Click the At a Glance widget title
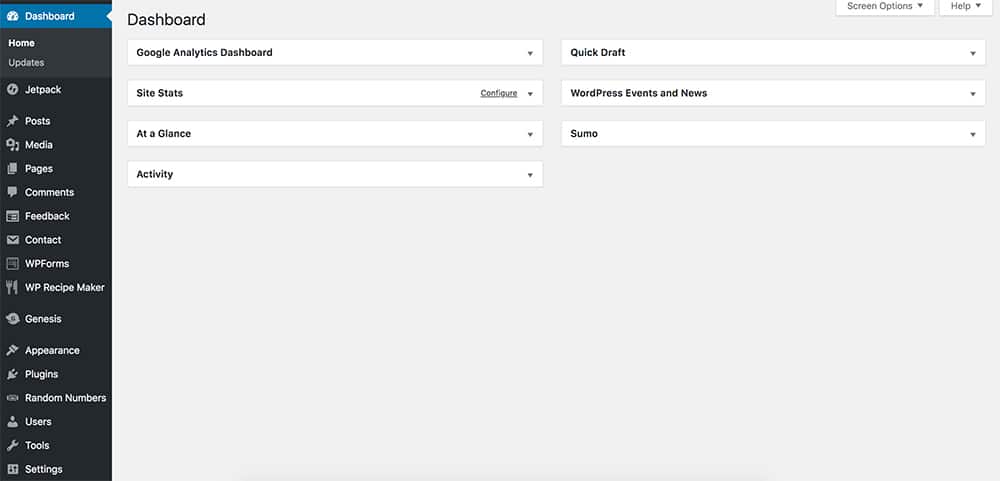This screenshot has width=1000, height=481. click(163, 134)
